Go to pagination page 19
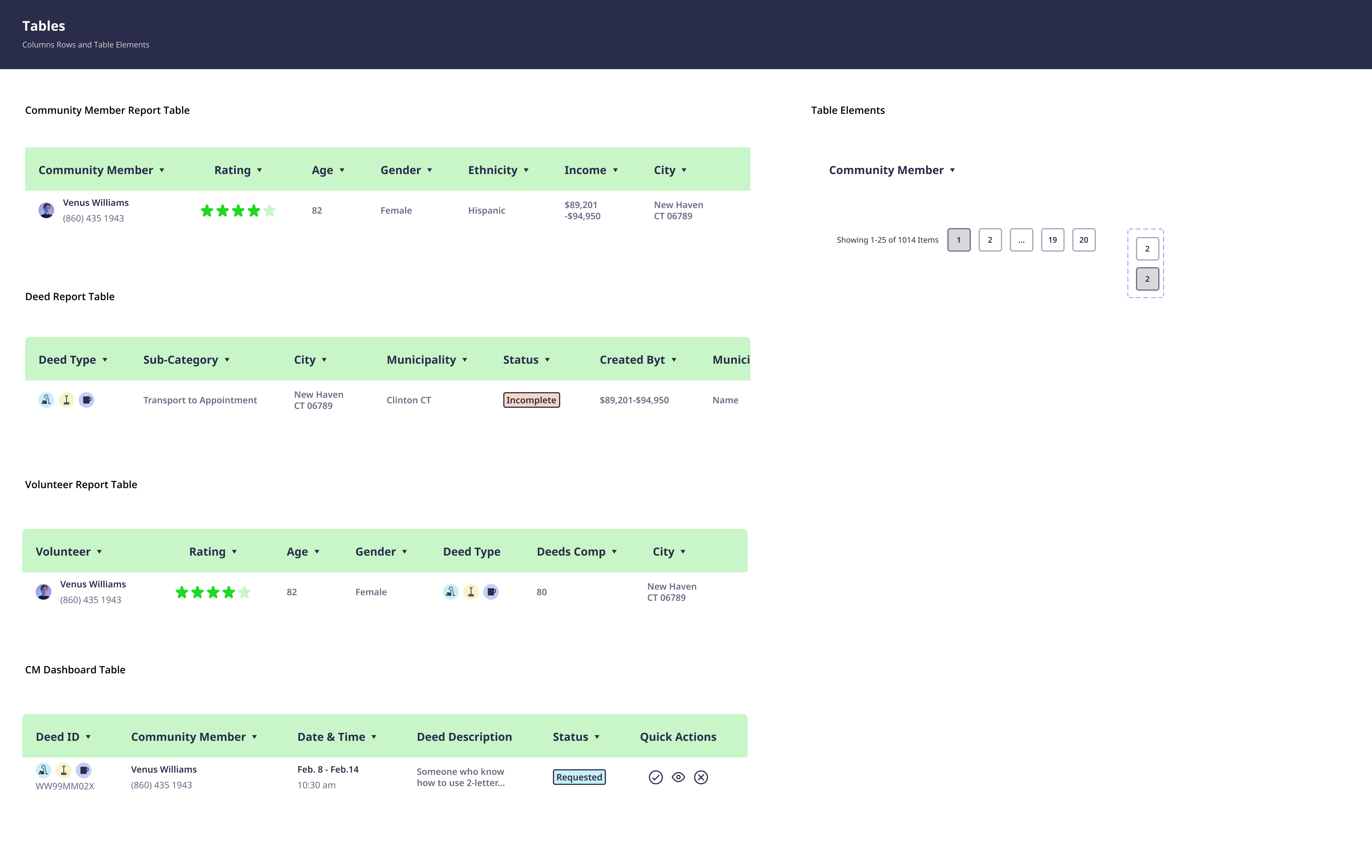 tap(1052, 240)
